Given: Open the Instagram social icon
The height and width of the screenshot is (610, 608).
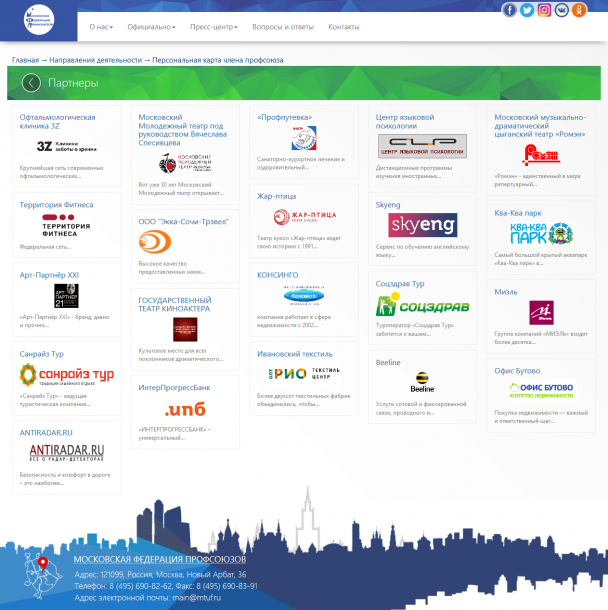Looking at the screenshot, I should [x=544, y=10].
